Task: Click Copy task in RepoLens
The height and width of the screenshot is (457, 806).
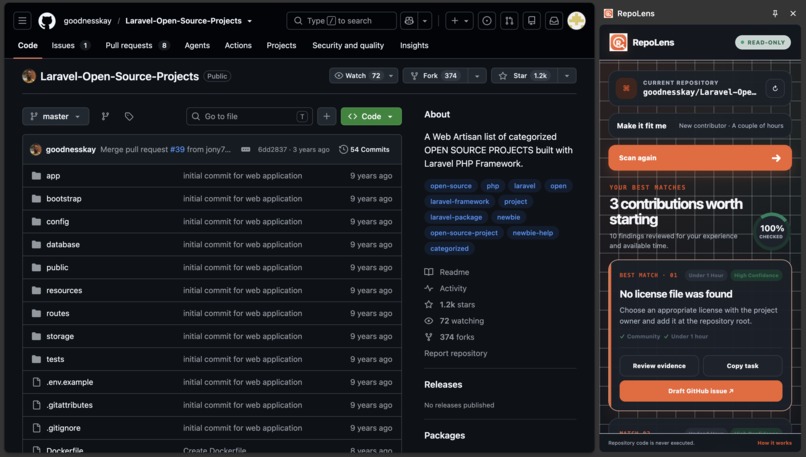Action: point(742,365)
